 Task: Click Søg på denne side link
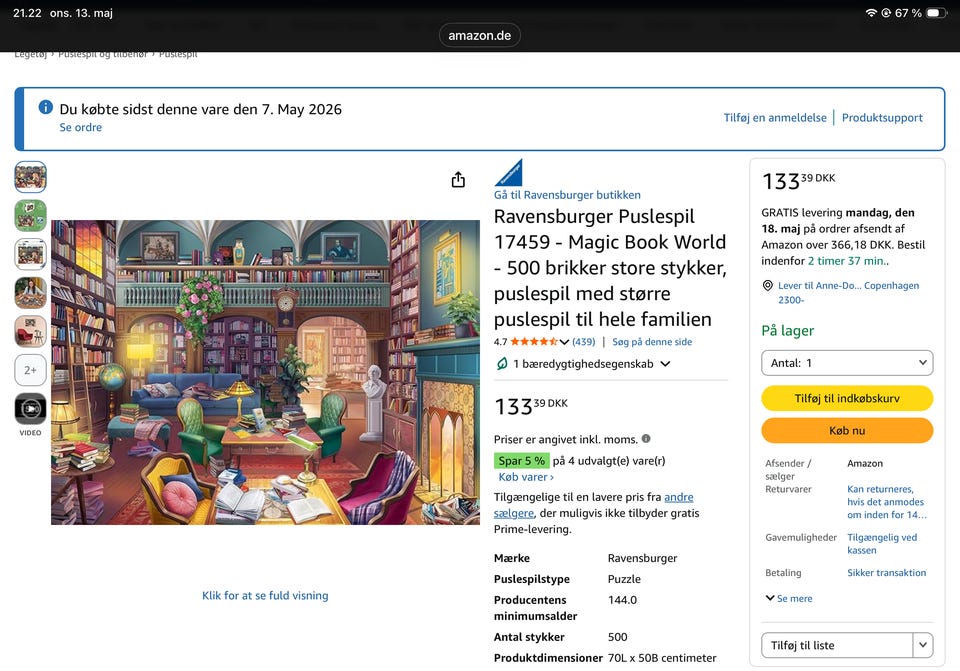652,342
